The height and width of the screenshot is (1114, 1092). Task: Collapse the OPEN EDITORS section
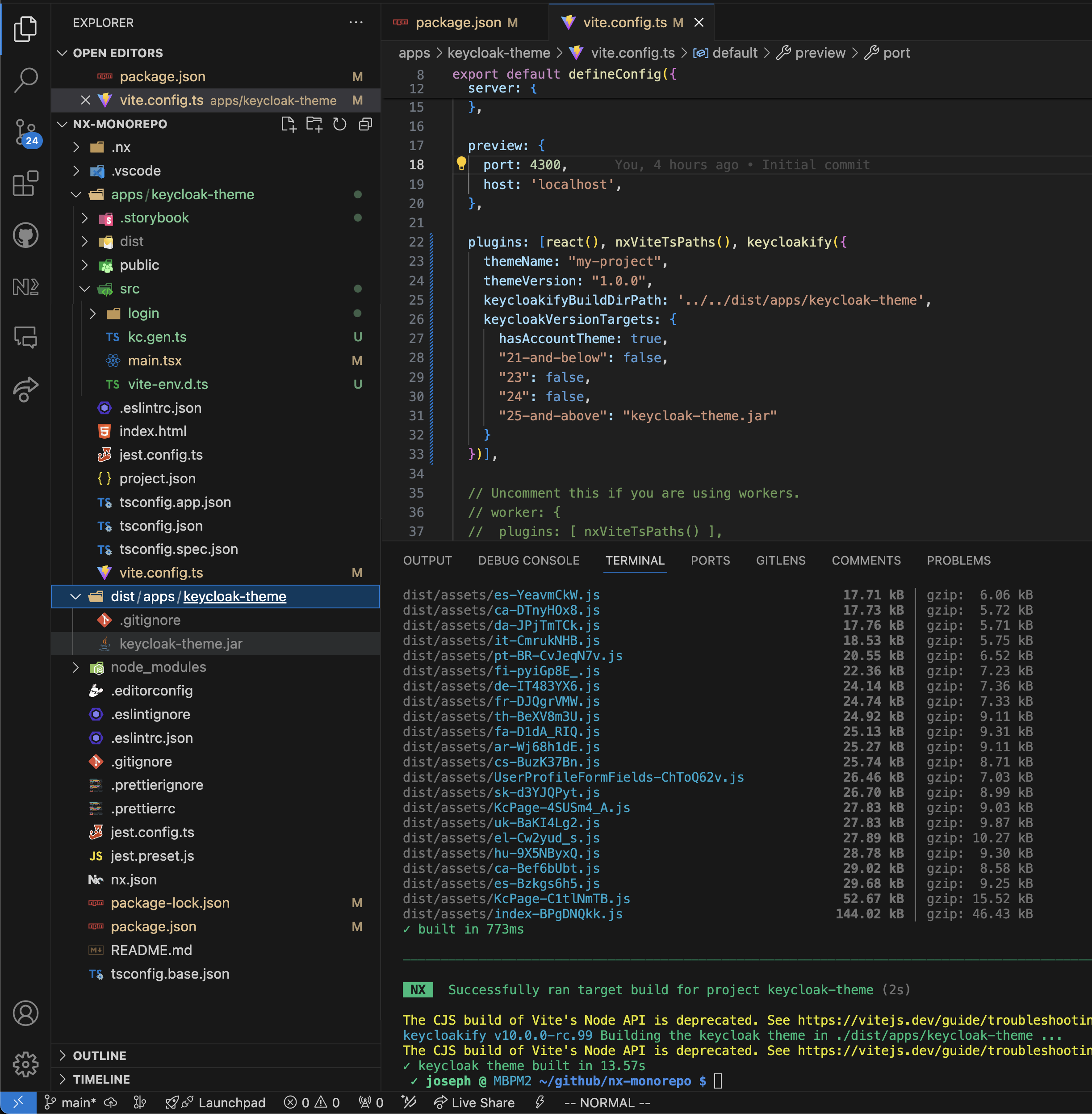[117, 53]
